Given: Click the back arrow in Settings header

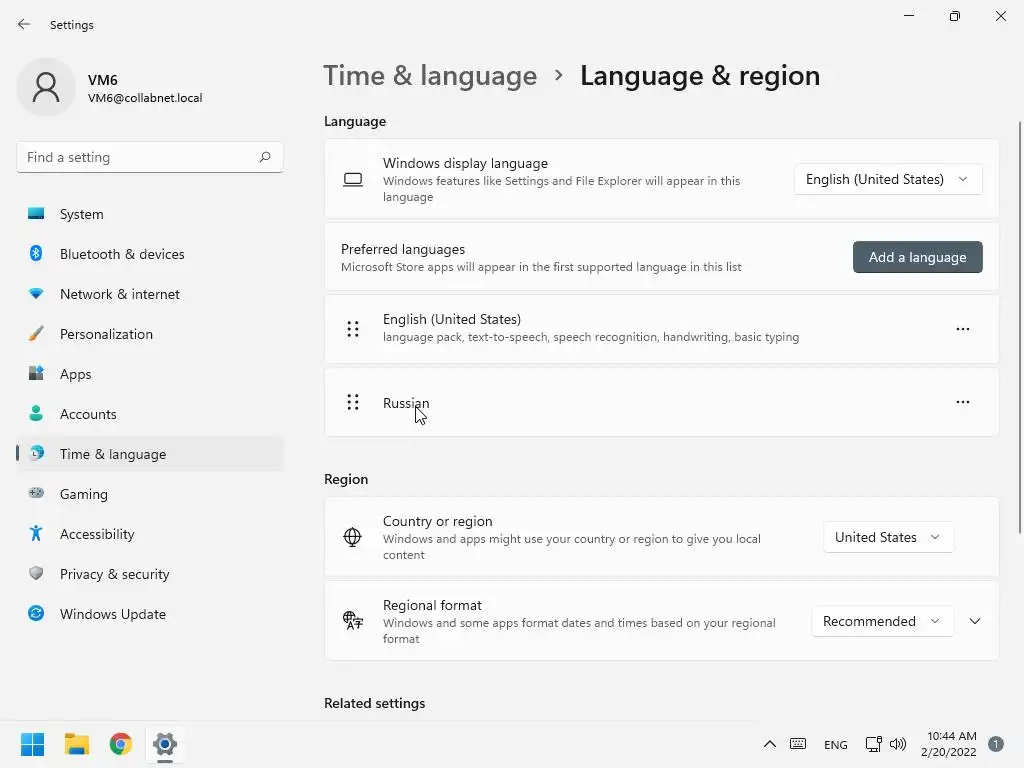Looking at the screenshot, I should 24,25.
